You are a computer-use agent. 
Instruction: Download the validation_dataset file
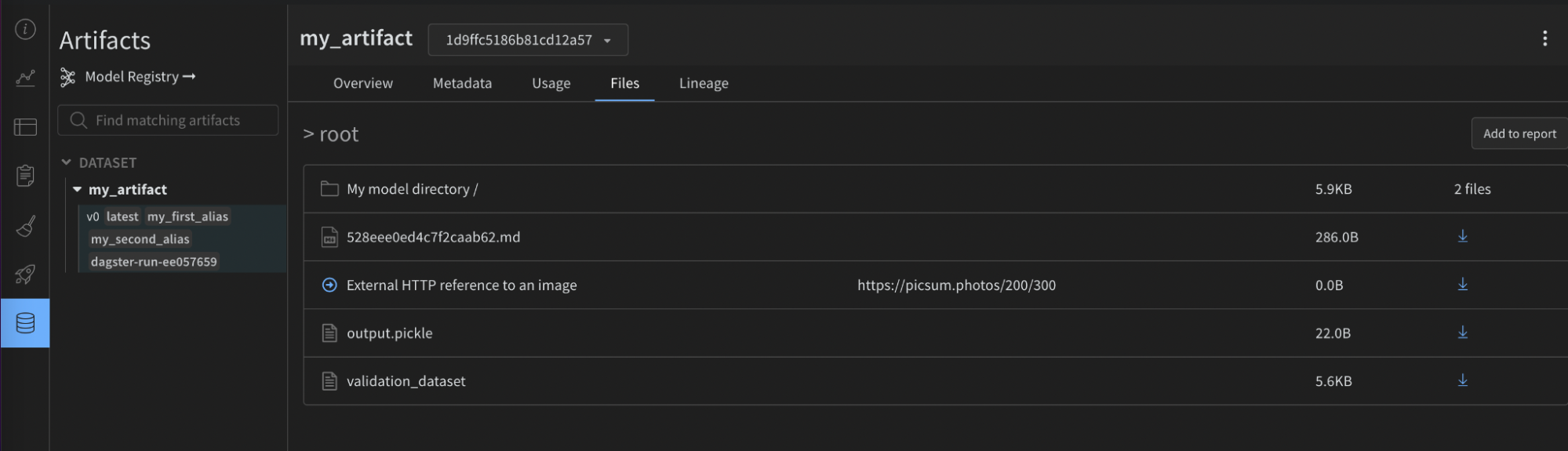(1462, 380)
